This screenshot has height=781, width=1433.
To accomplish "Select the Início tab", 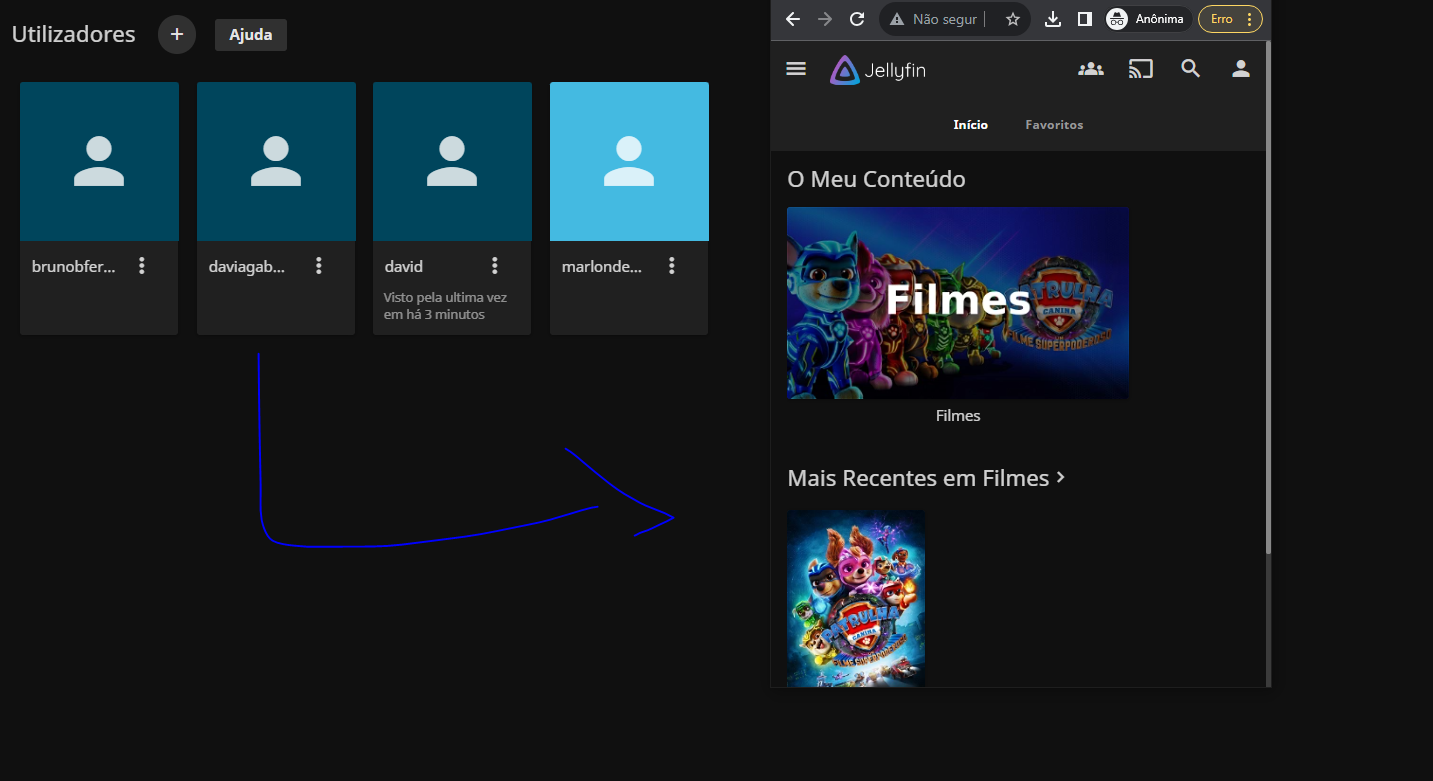I will click(x=970, y=125).
